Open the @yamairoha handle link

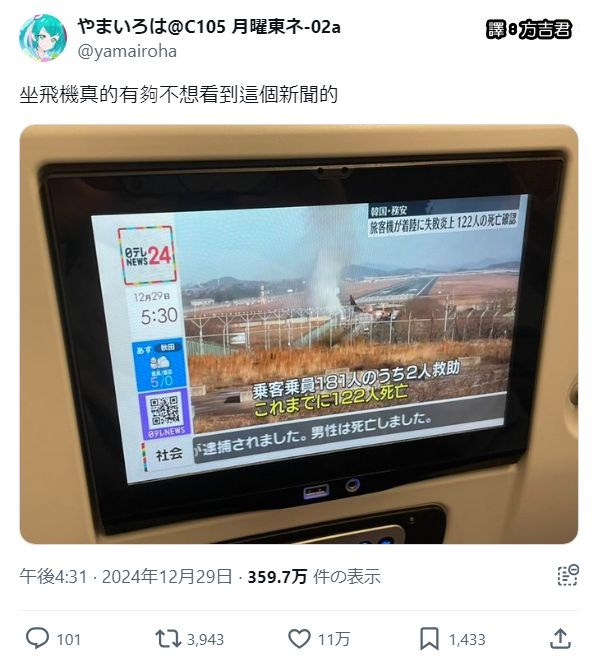coord(127,51)
